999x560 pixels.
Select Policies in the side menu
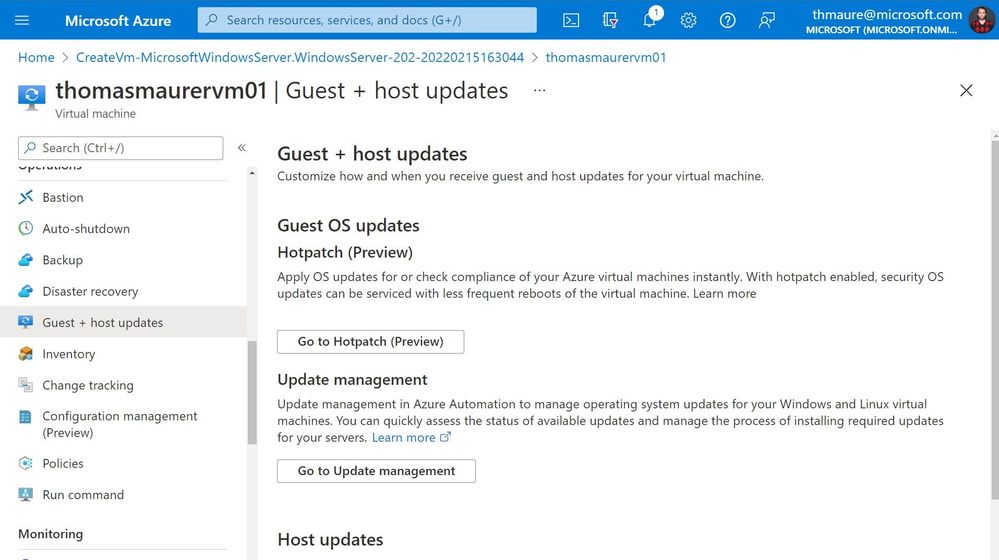[x=63, y=464]
